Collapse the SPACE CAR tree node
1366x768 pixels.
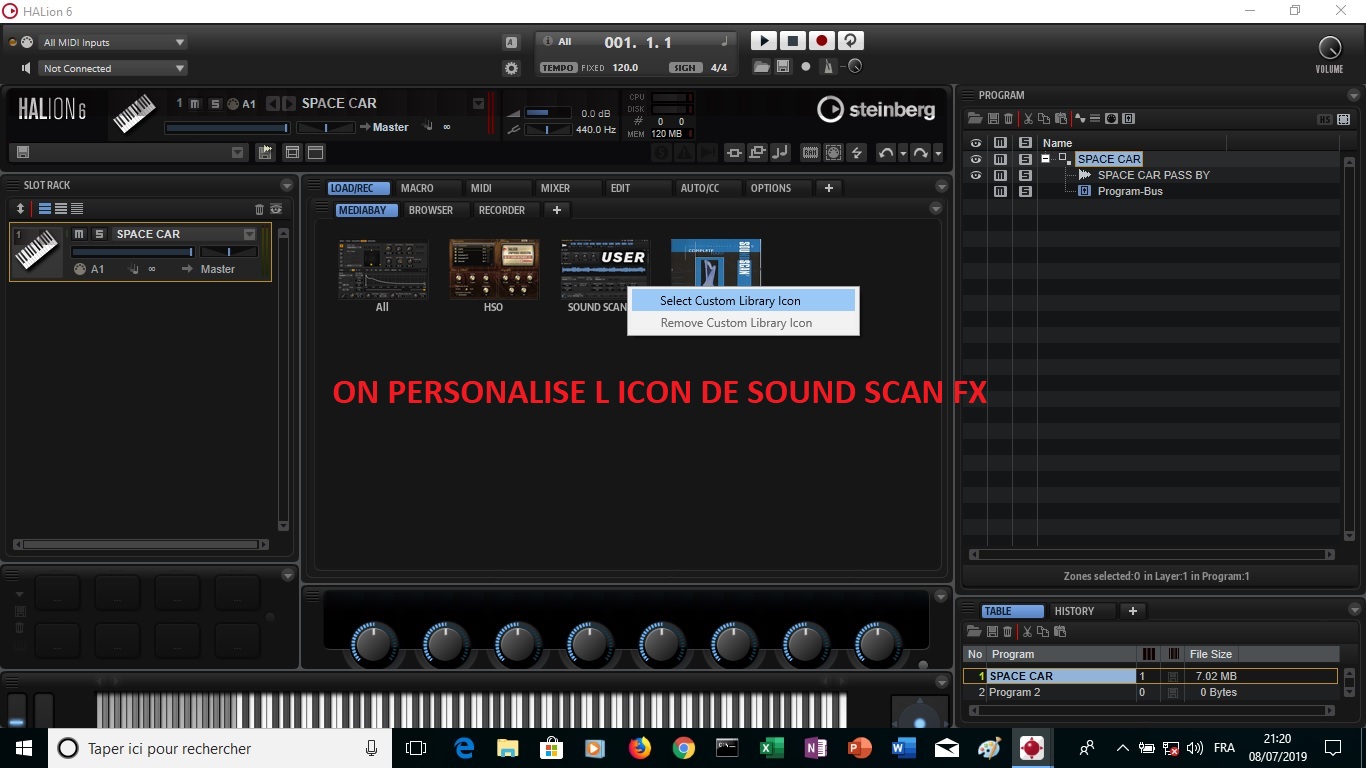click(x=1045, y=158)
